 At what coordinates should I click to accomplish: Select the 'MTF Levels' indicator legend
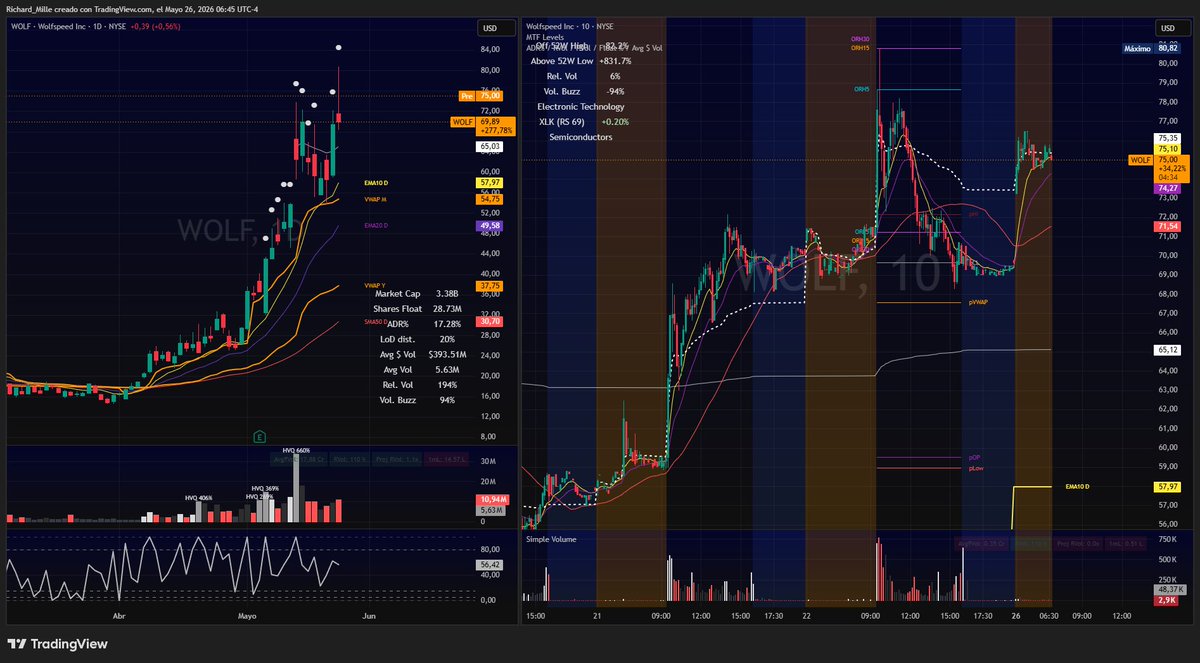(x=545, y=36)
